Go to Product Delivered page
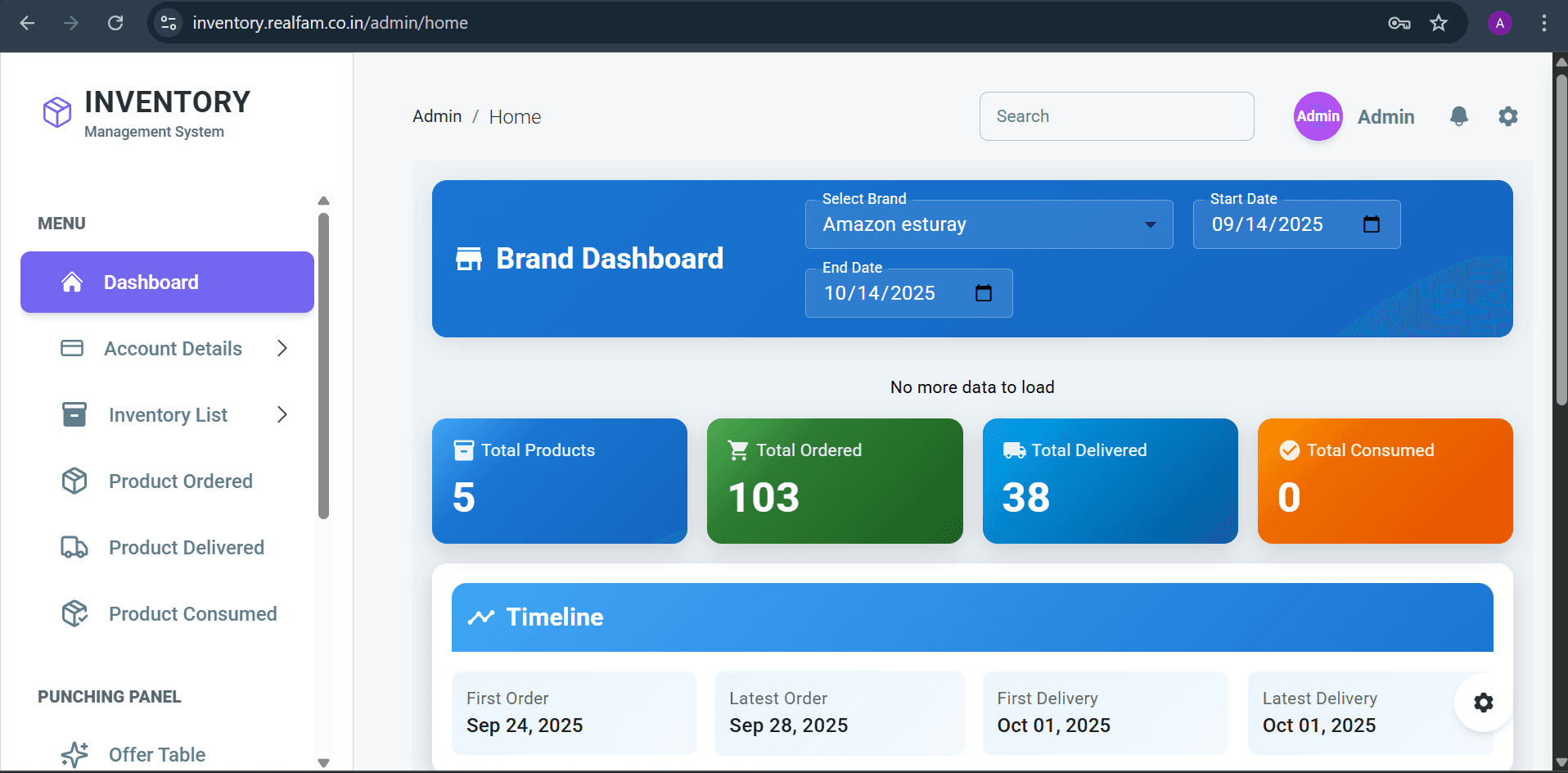Viewport: 1568px width, 773px height. pyautogui.click(x=186, y=547)
